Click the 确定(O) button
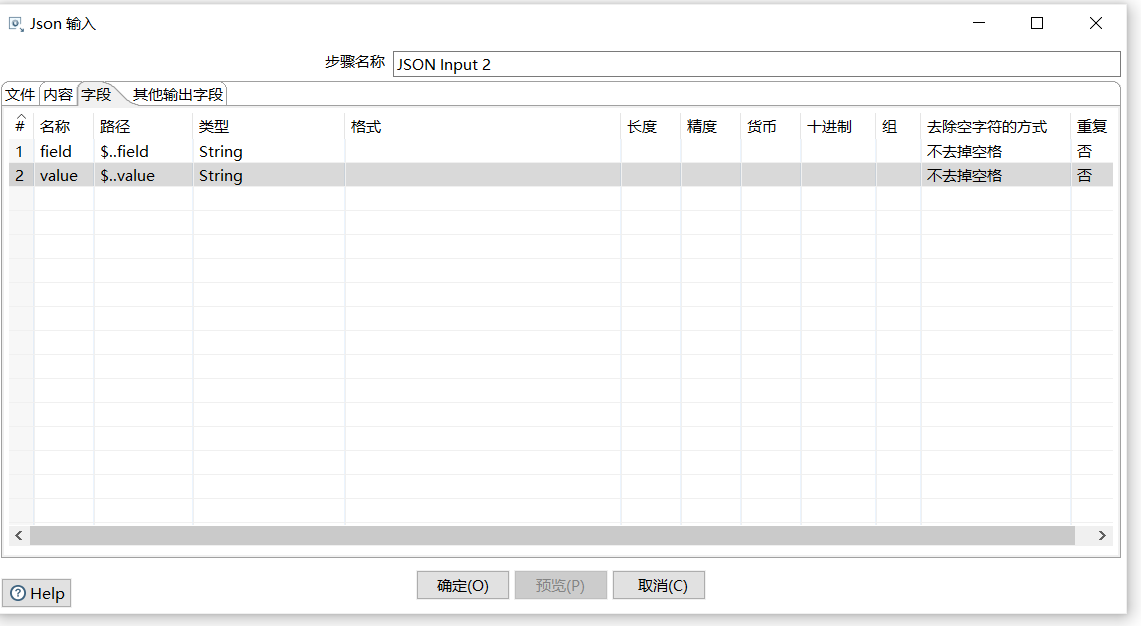 click(x=463, y=585)
